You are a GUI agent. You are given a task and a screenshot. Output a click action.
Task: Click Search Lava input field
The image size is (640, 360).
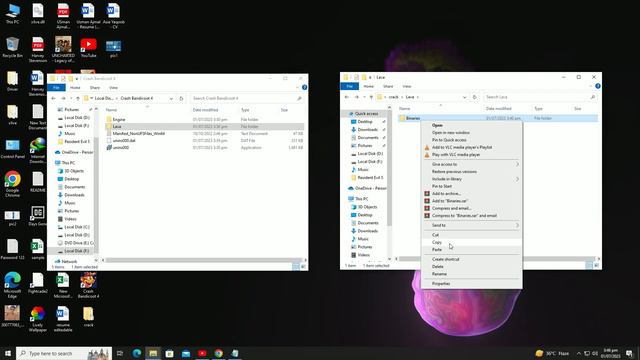tap(540, 97)
